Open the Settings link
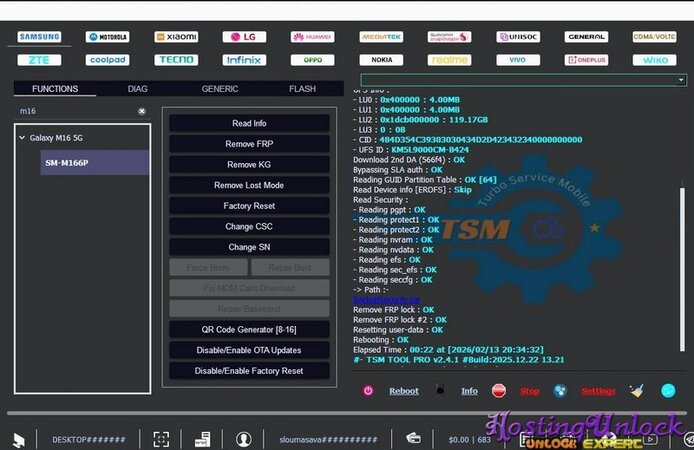 tap(598, 391)
